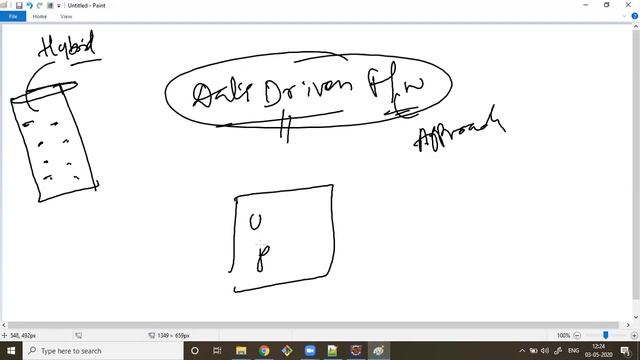Open Task View on the taskbar
Screen dimensions: 640x360
click(x=217, y=351)
